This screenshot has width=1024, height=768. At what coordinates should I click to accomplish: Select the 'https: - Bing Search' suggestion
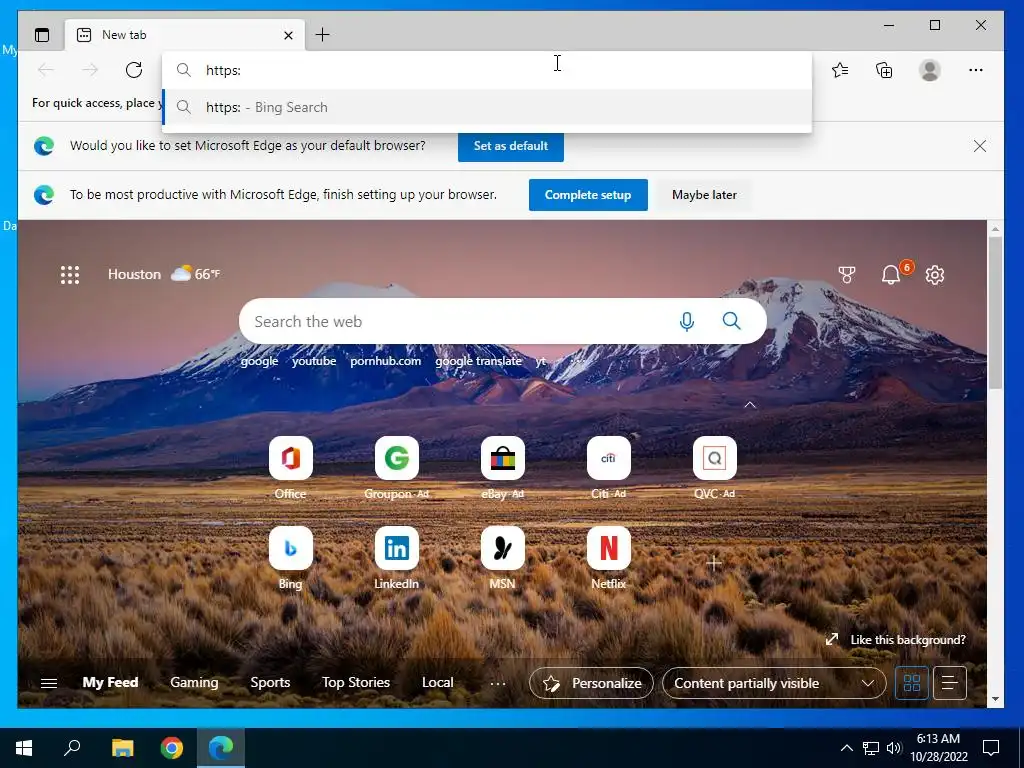tap(487, 107)
